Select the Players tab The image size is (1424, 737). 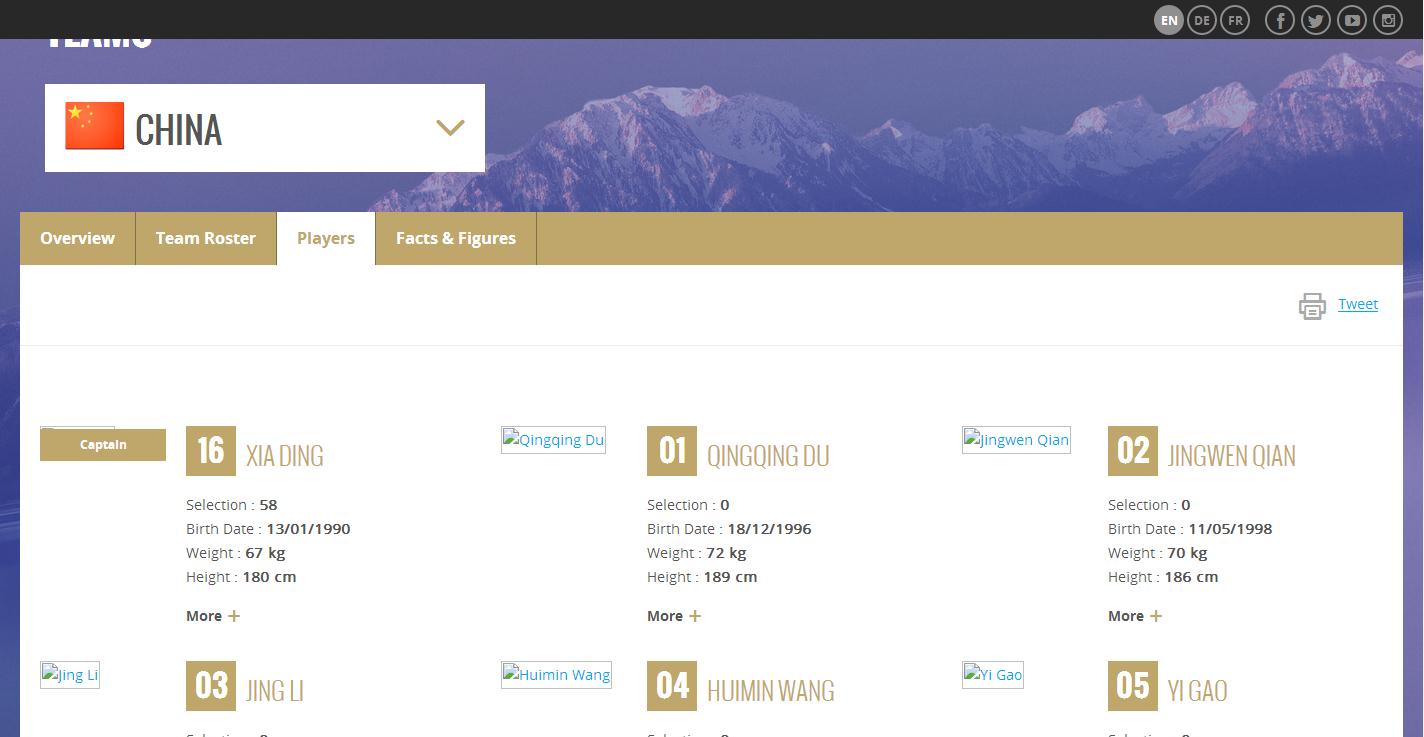tap(326, 238)
